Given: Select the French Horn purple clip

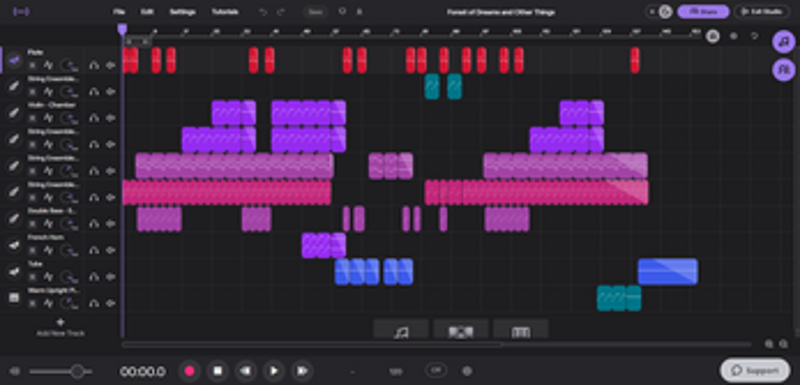Looking at the screenshot, I should (323, 245).
